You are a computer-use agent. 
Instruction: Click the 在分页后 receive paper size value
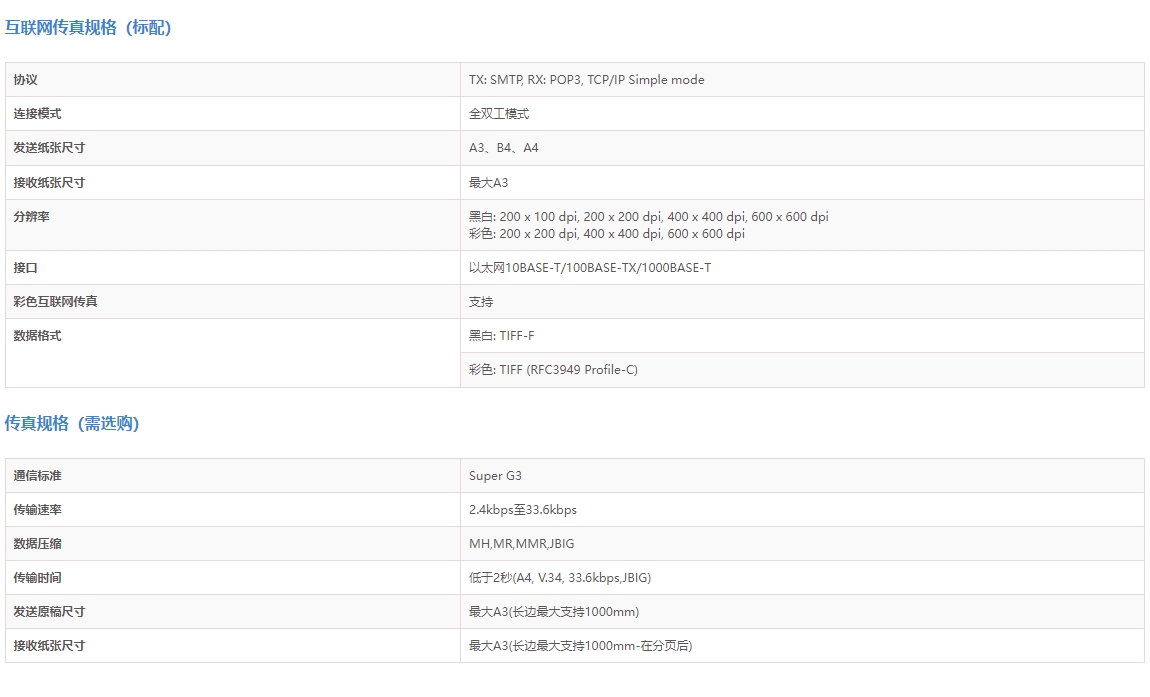[x=580, y=646]
